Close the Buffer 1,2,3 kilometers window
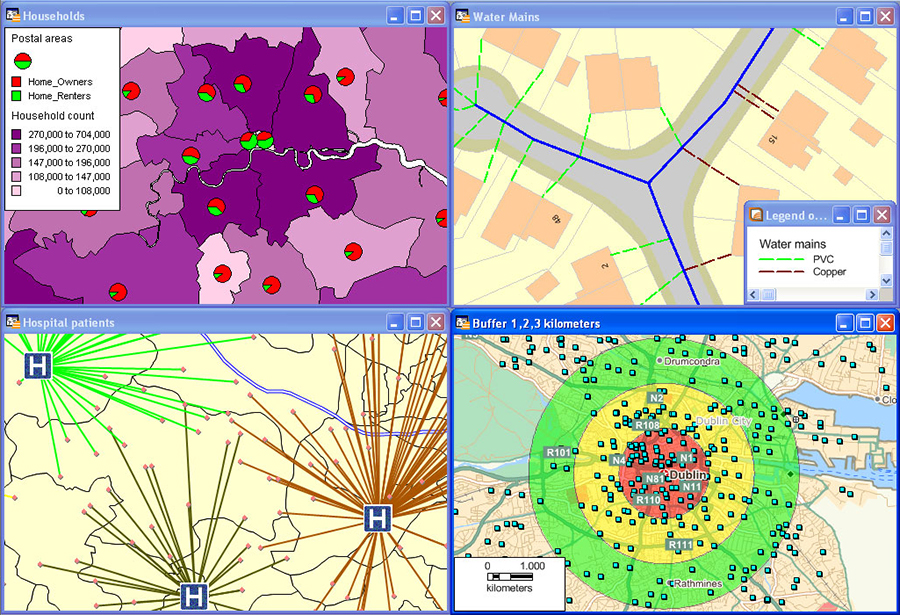This screenshot has height=615, width=900. [886, 323]
